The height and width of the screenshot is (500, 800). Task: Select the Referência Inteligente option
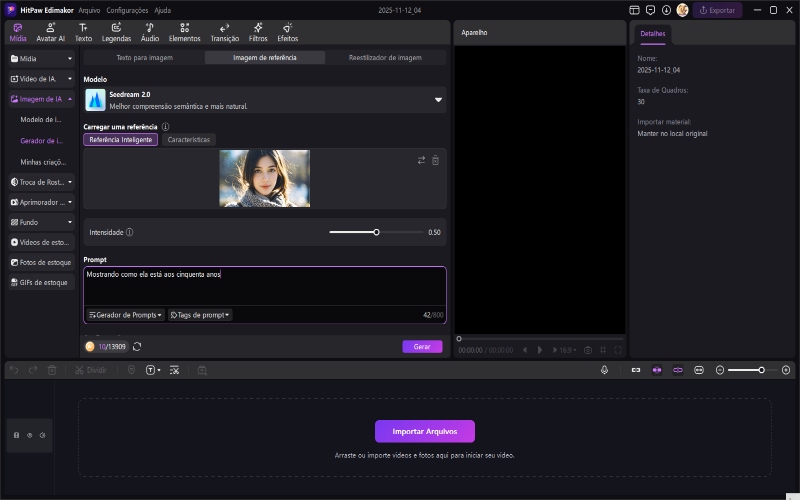(120, 140)
